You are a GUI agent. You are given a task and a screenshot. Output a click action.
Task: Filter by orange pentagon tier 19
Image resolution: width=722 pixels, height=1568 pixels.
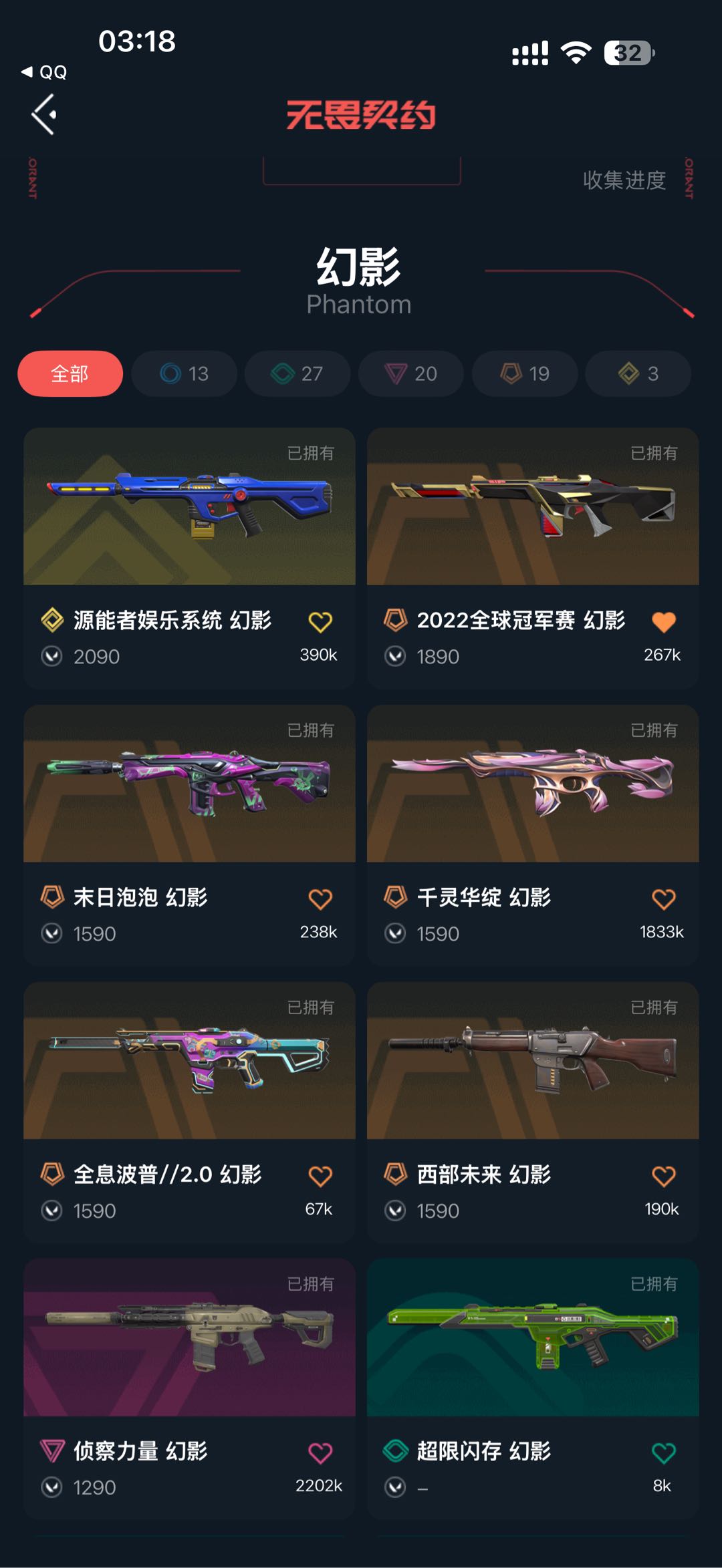coord(525,373)
